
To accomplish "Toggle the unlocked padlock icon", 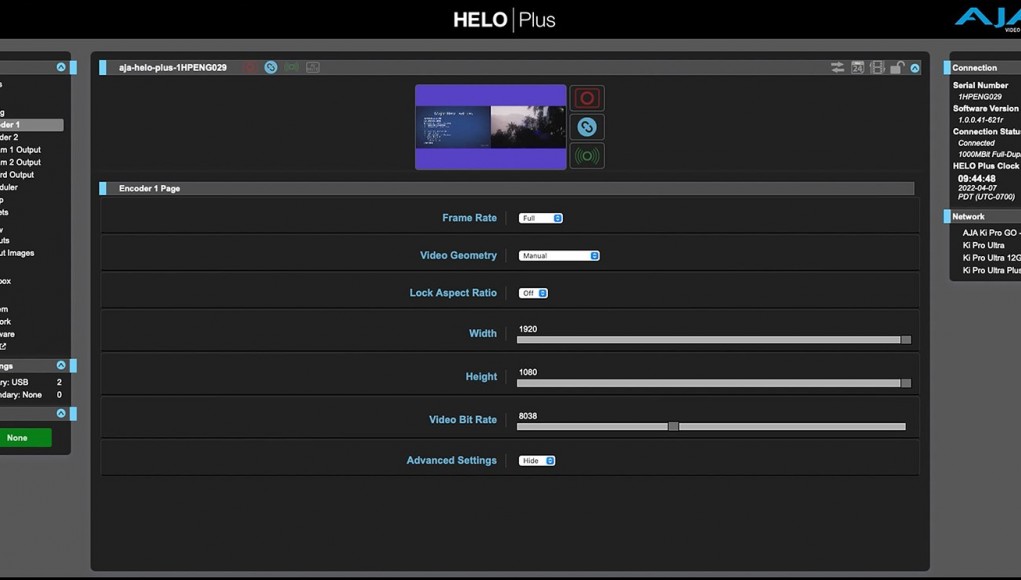I will [897, 67].
